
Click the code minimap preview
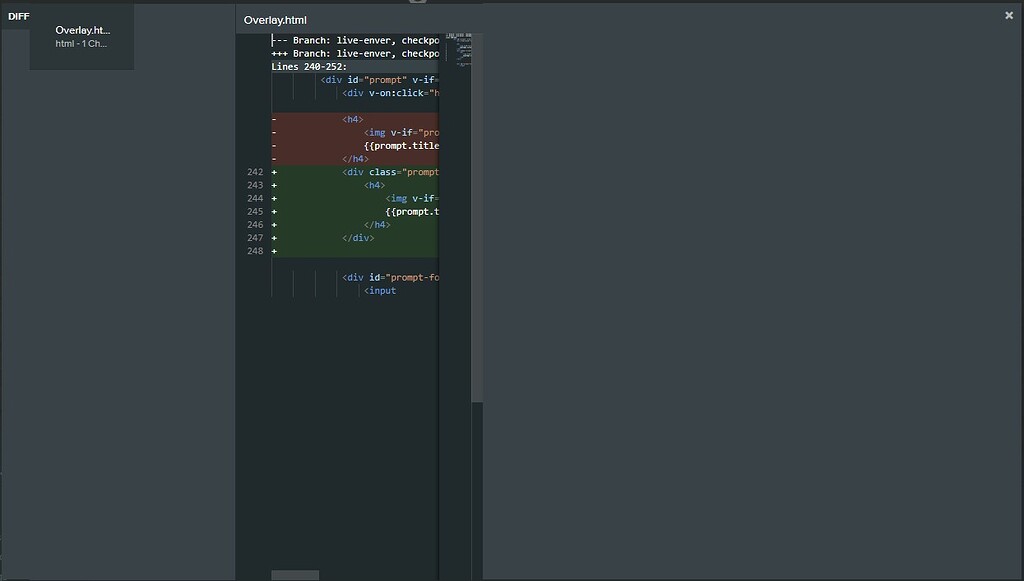coord(458,50)
